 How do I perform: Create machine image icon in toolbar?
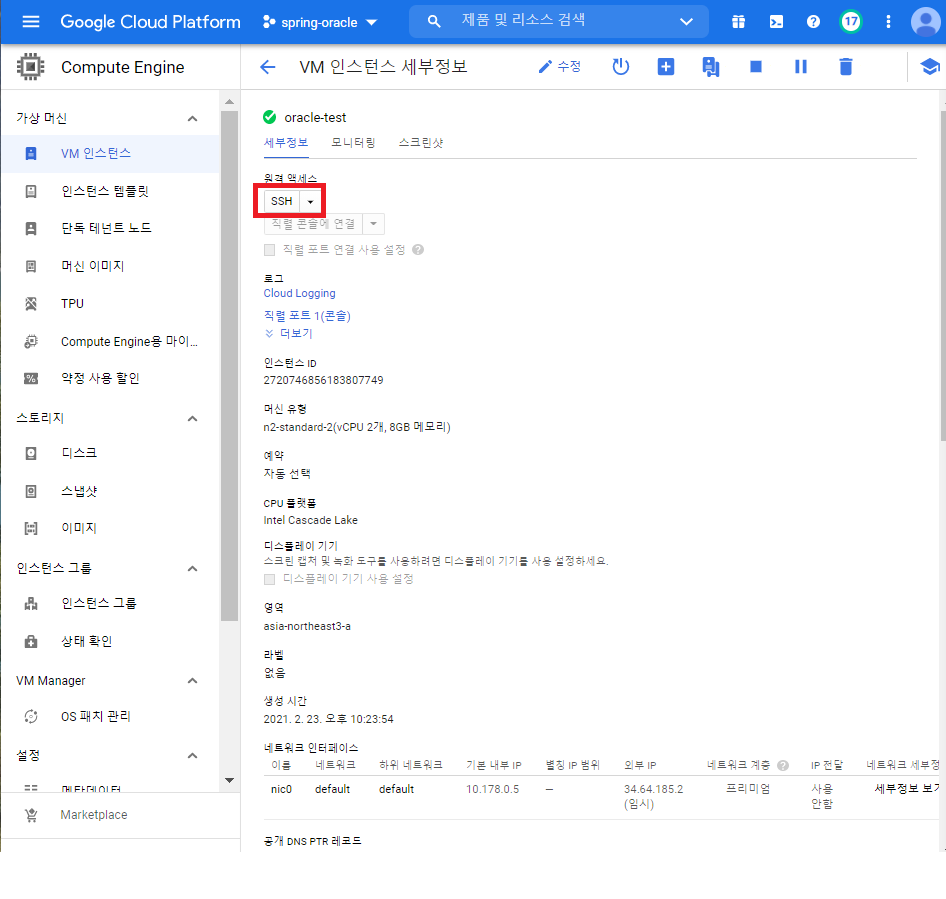click(711, 67)
